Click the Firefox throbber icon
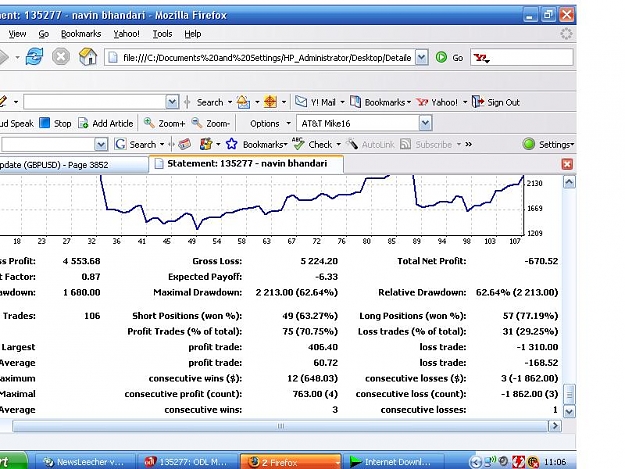This screenshot has height=469, width=625. pos(566,34)
